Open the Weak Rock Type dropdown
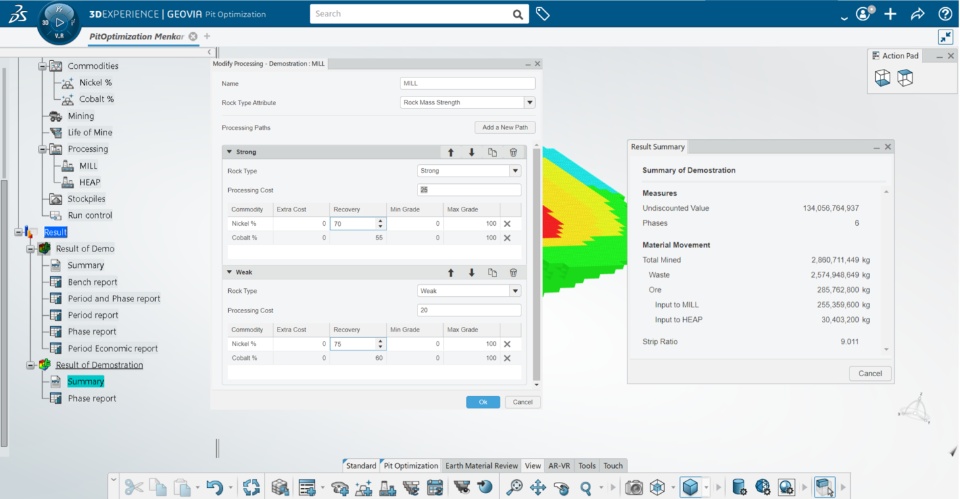The height and width of the screenshot is (499, 960). pos(516,291)
